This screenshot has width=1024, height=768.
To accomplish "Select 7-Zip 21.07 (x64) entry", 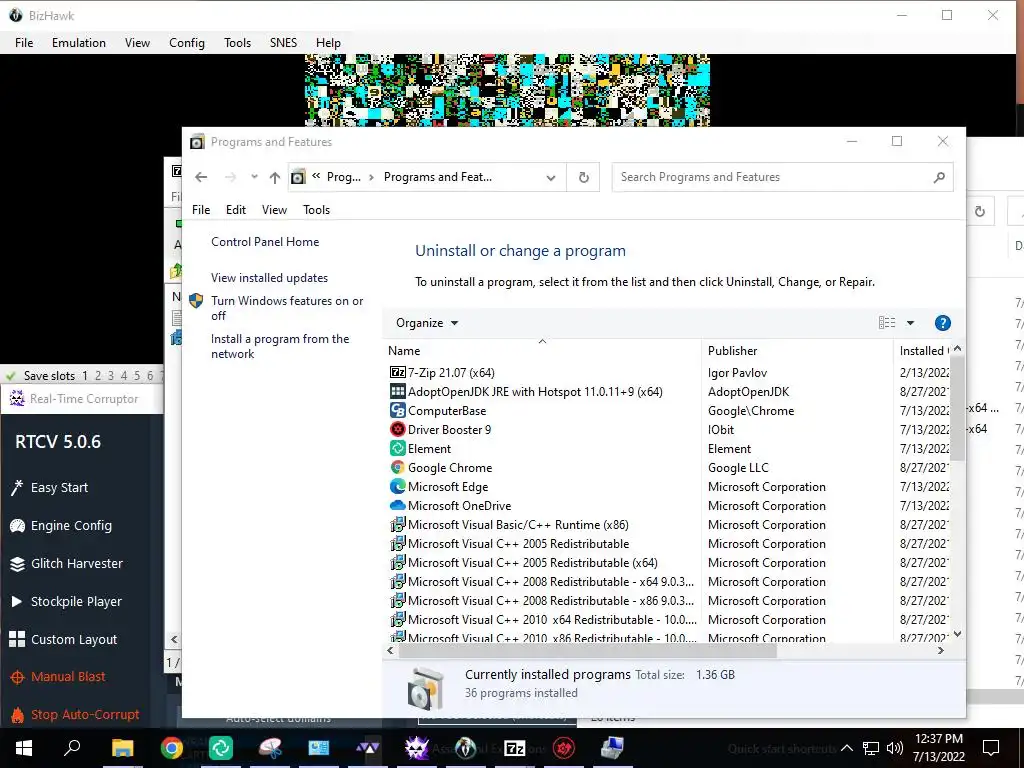I will click(x=451, y=373).
